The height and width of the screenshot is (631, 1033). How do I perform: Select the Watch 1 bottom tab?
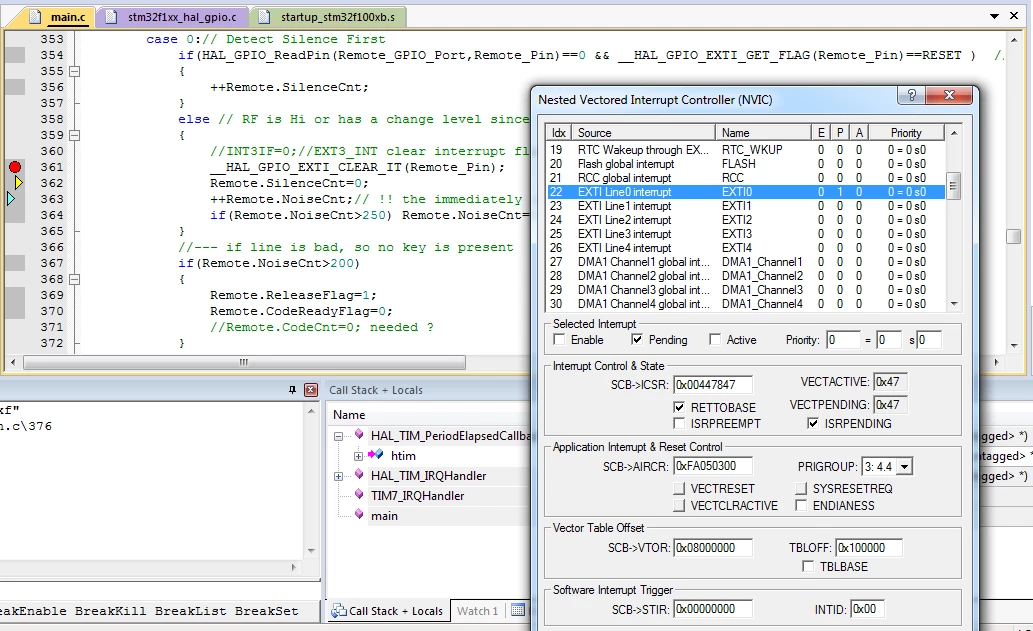(x=478, y=611)
